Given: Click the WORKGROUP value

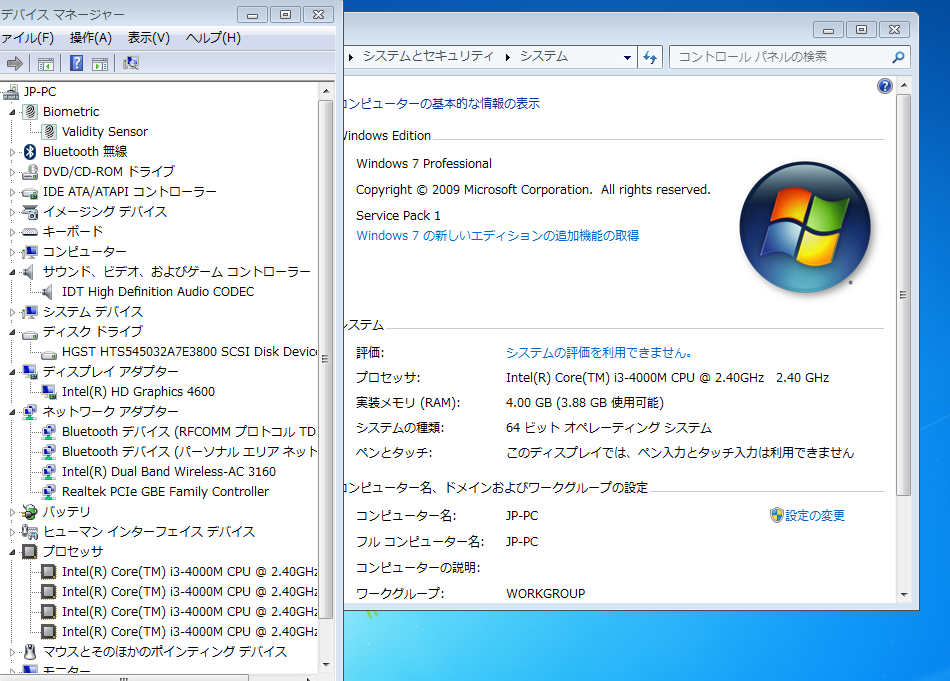Looking at the screenshot, I should pyautogui.click(x=546, y=594).
